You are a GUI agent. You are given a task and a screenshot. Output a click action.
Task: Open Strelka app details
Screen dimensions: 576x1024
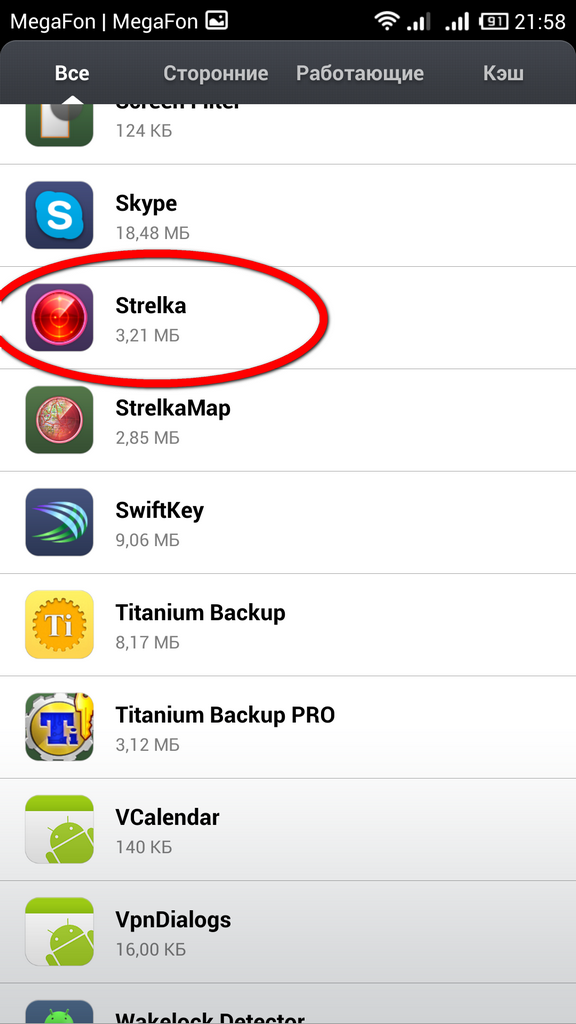coord(288,318)
